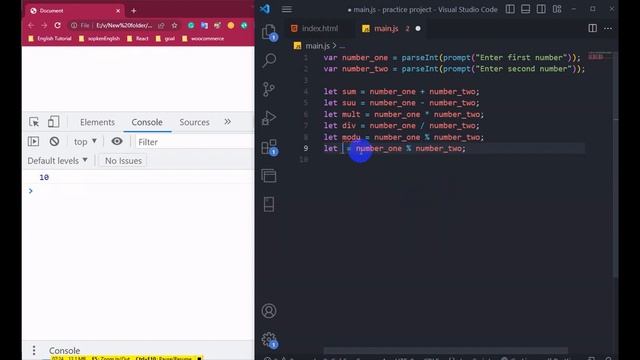Open the VS Code hamburger menu
Image resolution: width=640 pixels, height=360 pixels.
[x=287, y=9]
